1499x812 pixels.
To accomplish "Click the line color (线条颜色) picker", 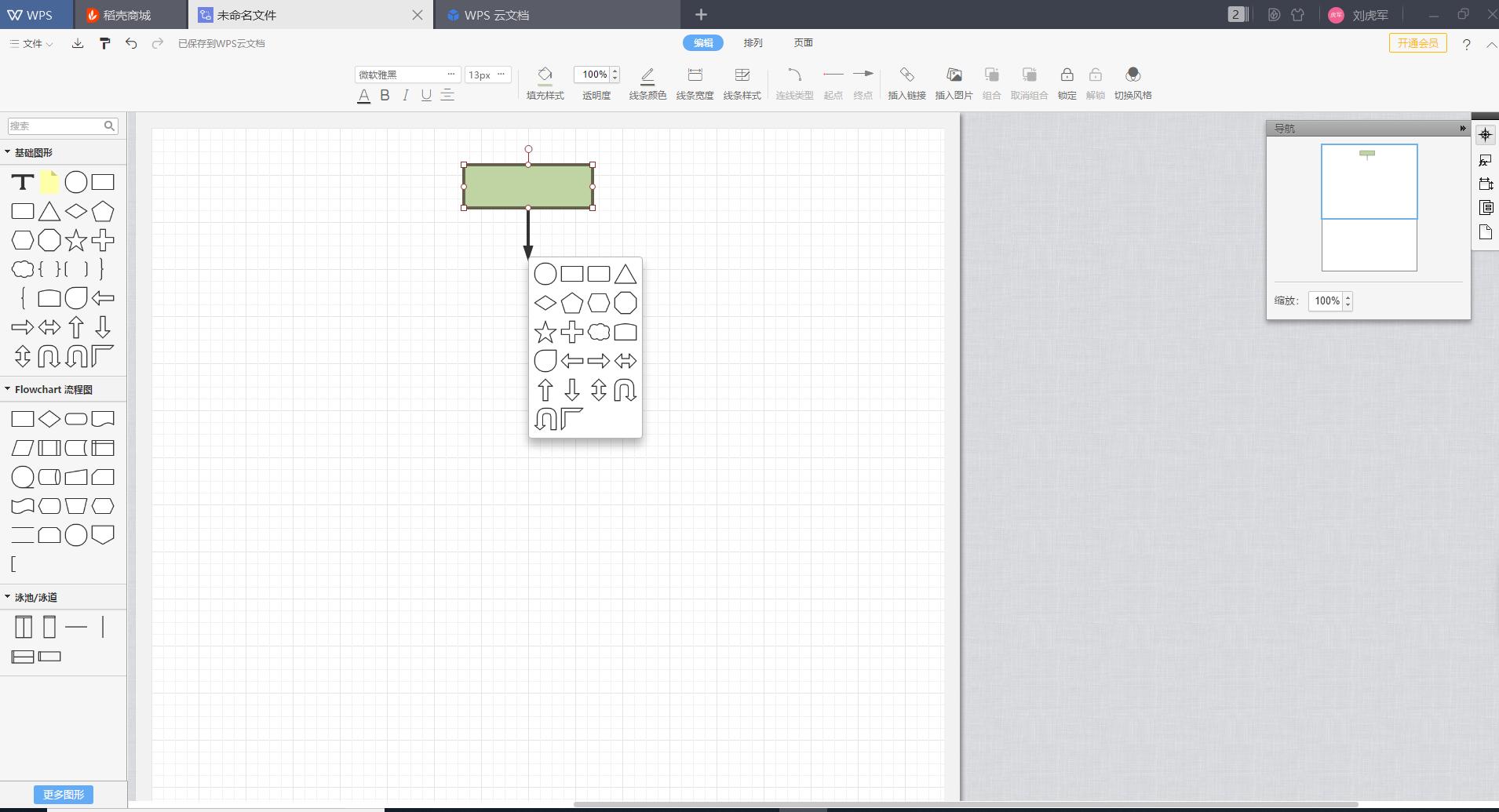I will (x=647, y=76).
